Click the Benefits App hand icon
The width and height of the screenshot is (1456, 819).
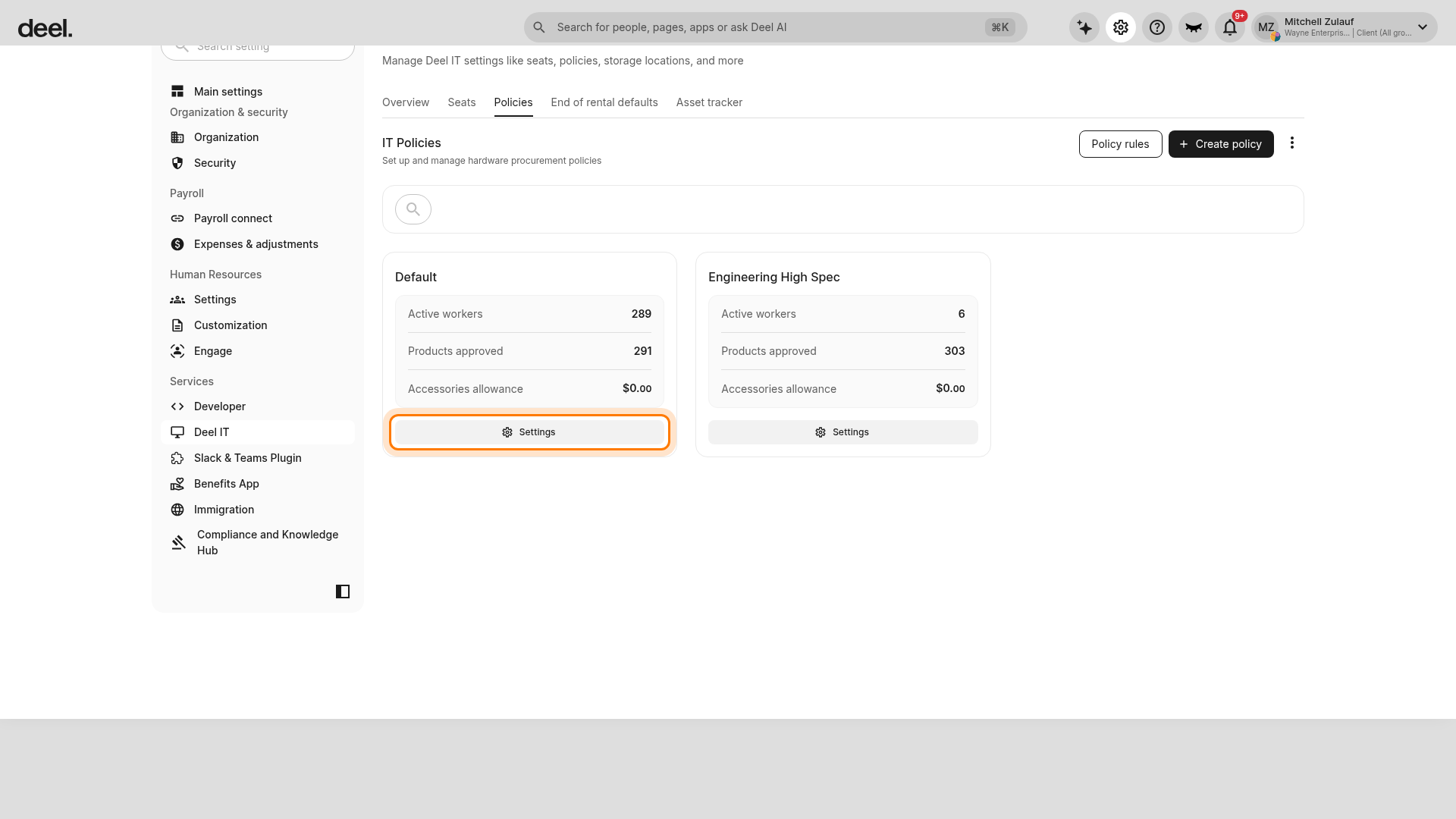click(x=177, y=484)
